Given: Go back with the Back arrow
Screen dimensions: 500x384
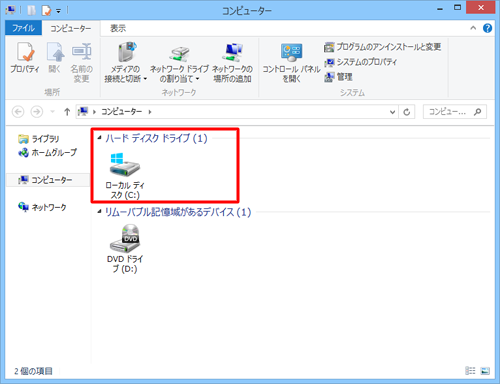Looking at the screenshot, I should point(18,112).
